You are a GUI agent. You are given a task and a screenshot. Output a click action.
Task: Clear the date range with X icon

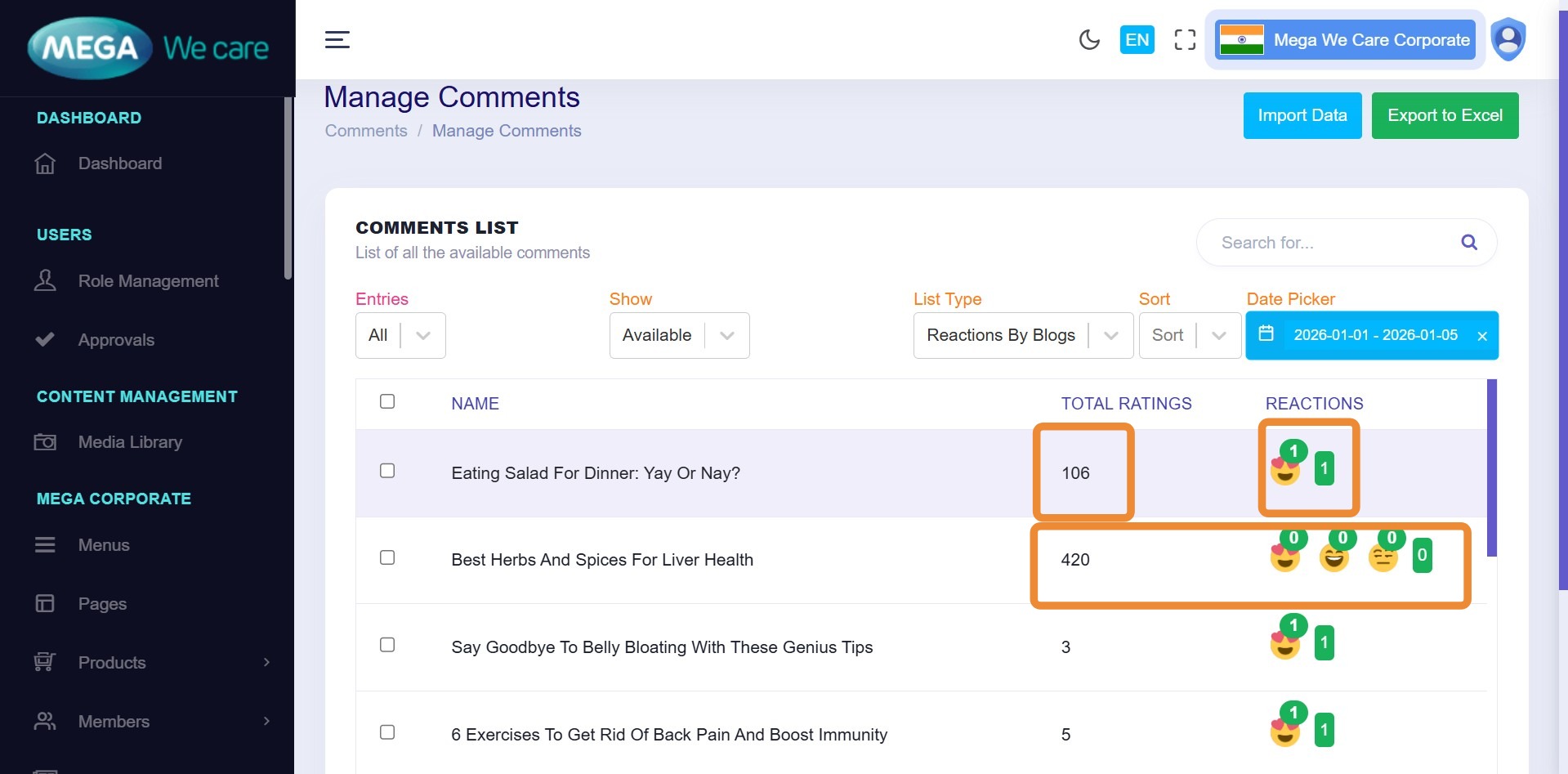tap(1482, 336)
